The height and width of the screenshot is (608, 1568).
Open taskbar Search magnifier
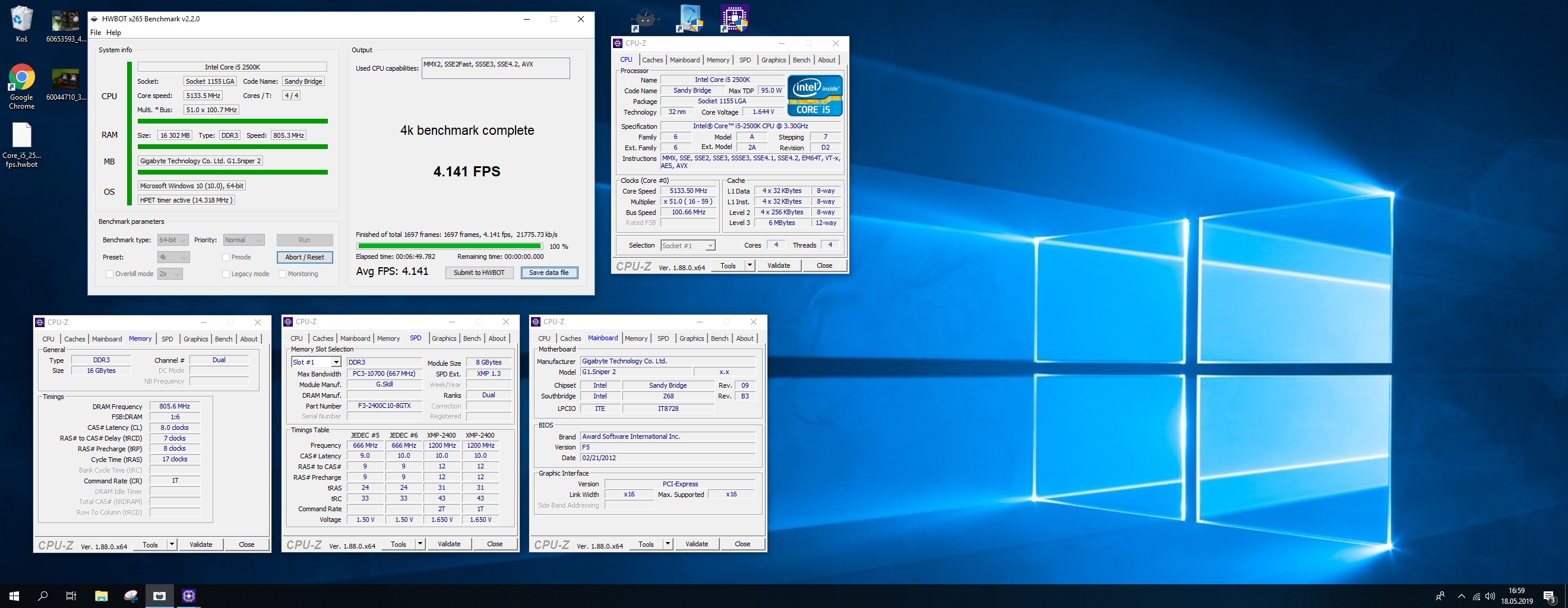click(x=43, y=596)
